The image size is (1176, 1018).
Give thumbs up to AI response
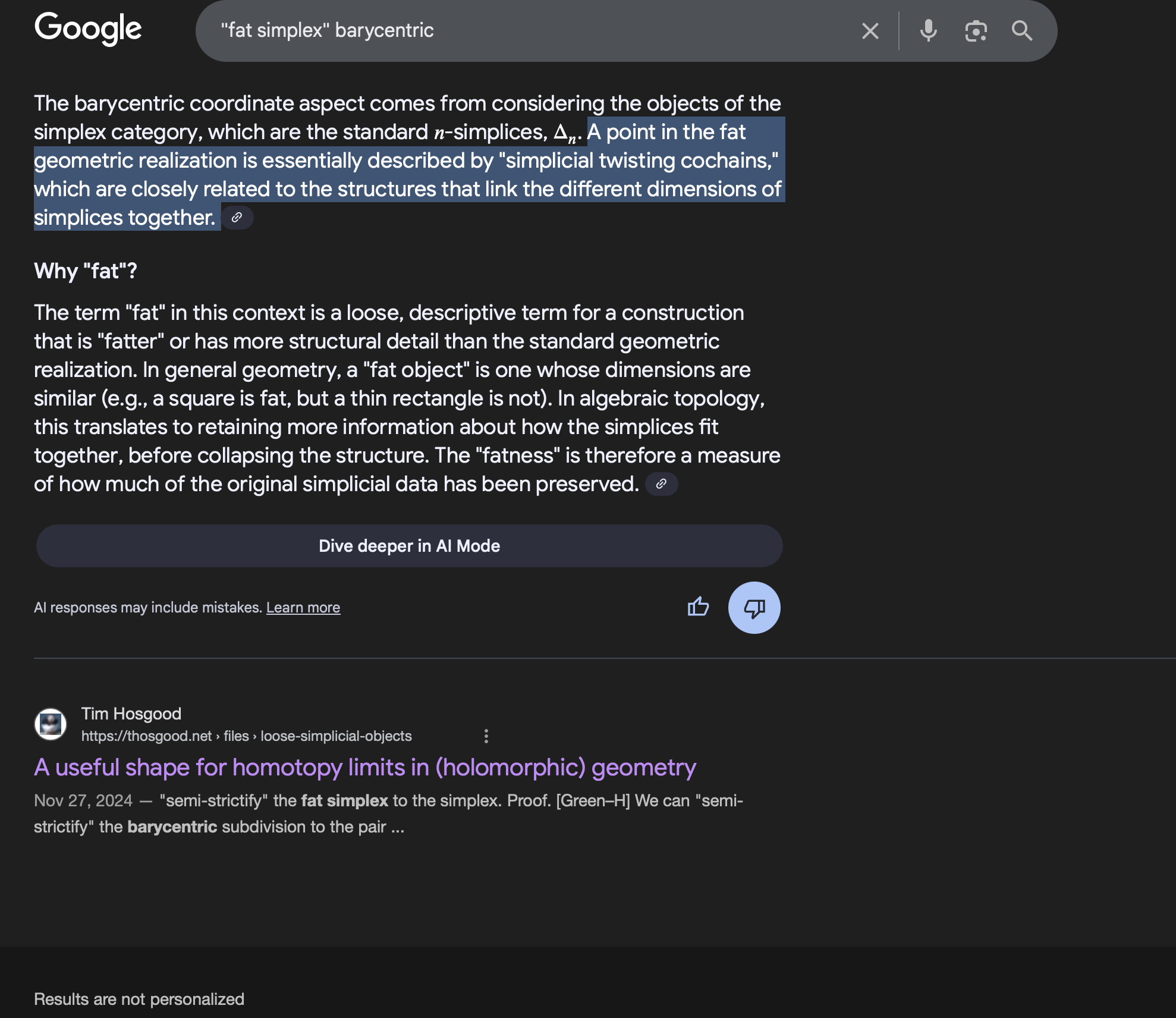tap(698, 607)
